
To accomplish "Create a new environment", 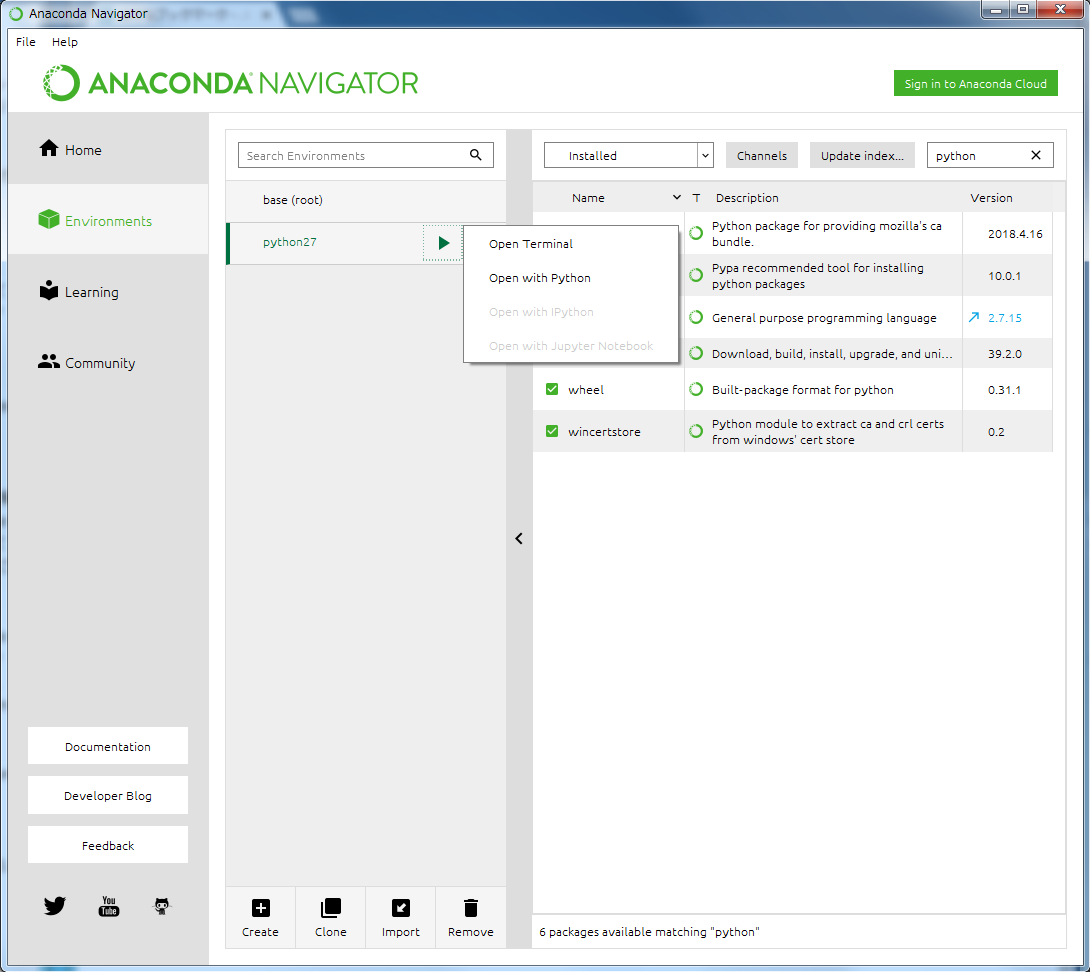I will pyautogui.click(x=260, y=918).
